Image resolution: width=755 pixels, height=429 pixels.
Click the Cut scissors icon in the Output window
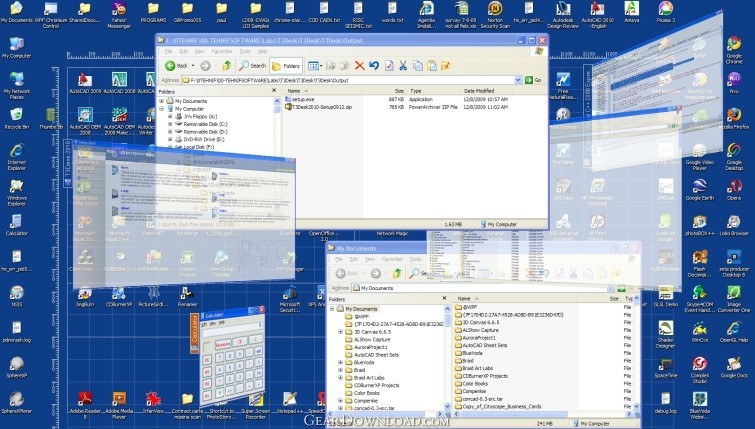point(403,65)
